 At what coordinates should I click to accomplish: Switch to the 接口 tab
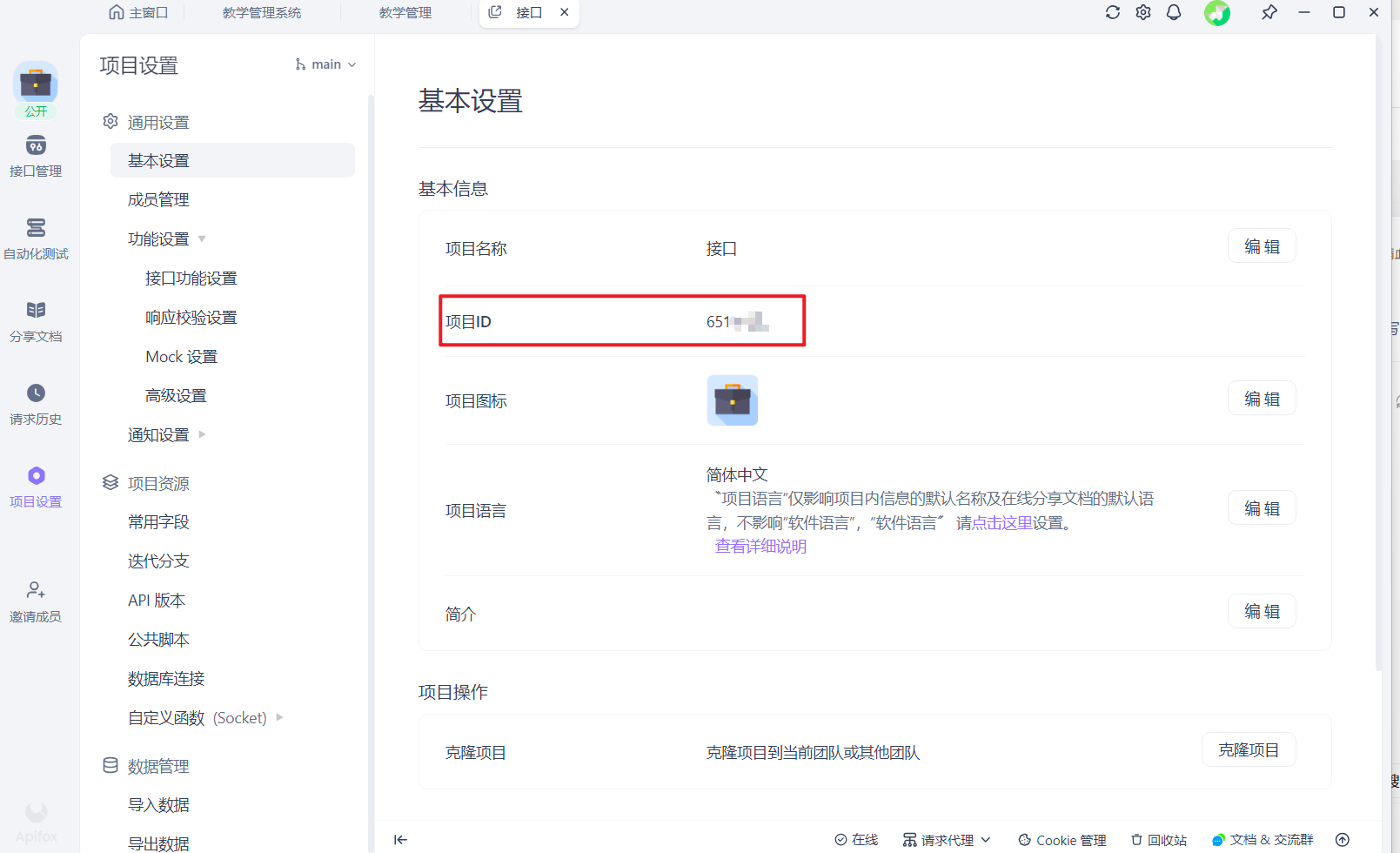[x=527, y=12]
